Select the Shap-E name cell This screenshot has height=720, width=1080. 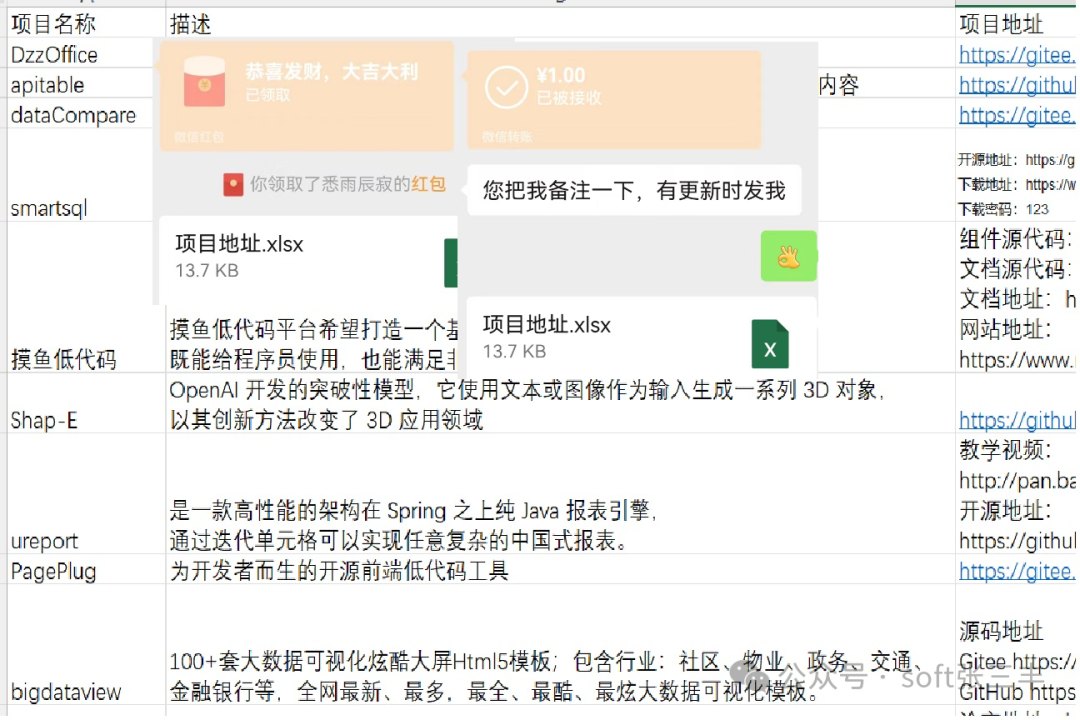point(86,404)
